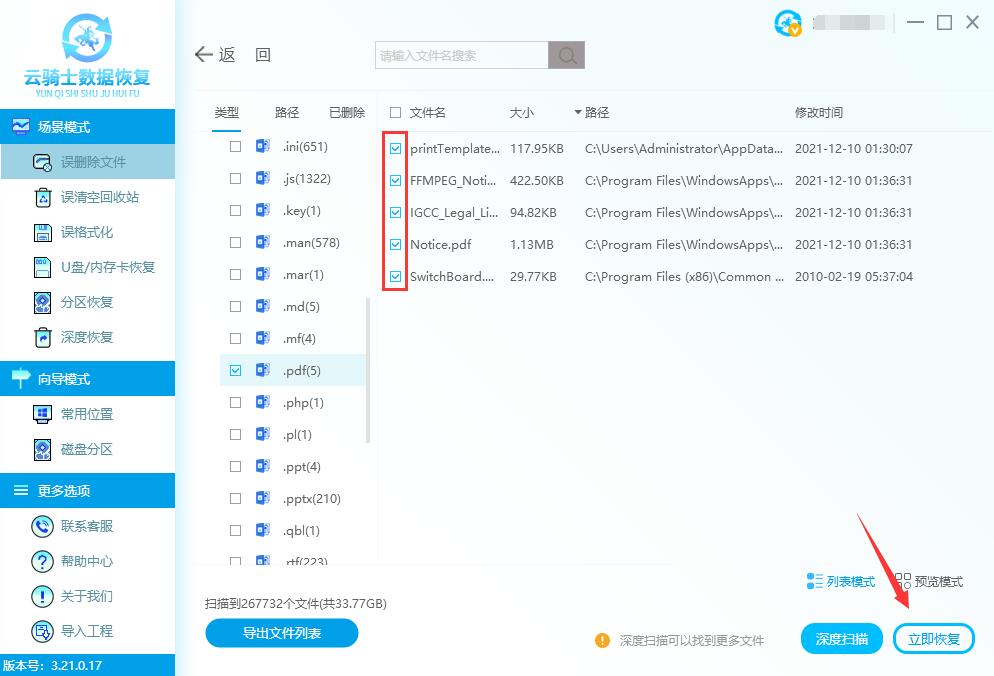This screenshot has width=994, height=676.
Task: Click the Notice.pdf file name
Action: pos(441,244)
